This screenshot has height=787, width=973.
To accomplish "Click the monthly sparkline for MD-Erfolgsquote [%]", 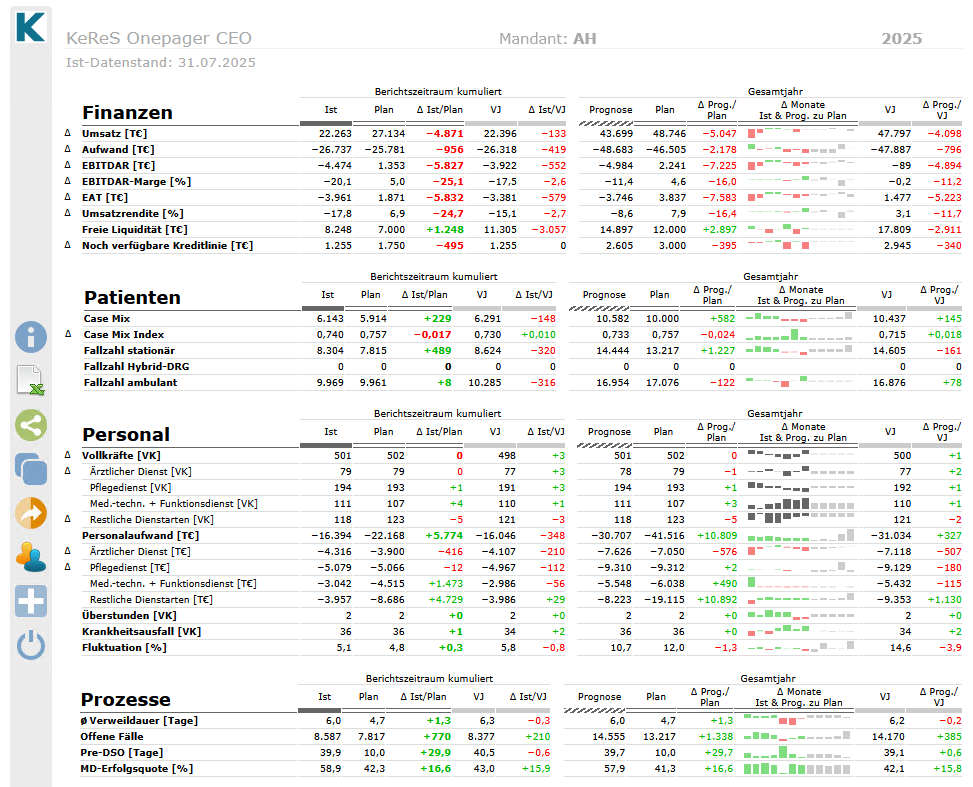I will click(x=796, y=768).
